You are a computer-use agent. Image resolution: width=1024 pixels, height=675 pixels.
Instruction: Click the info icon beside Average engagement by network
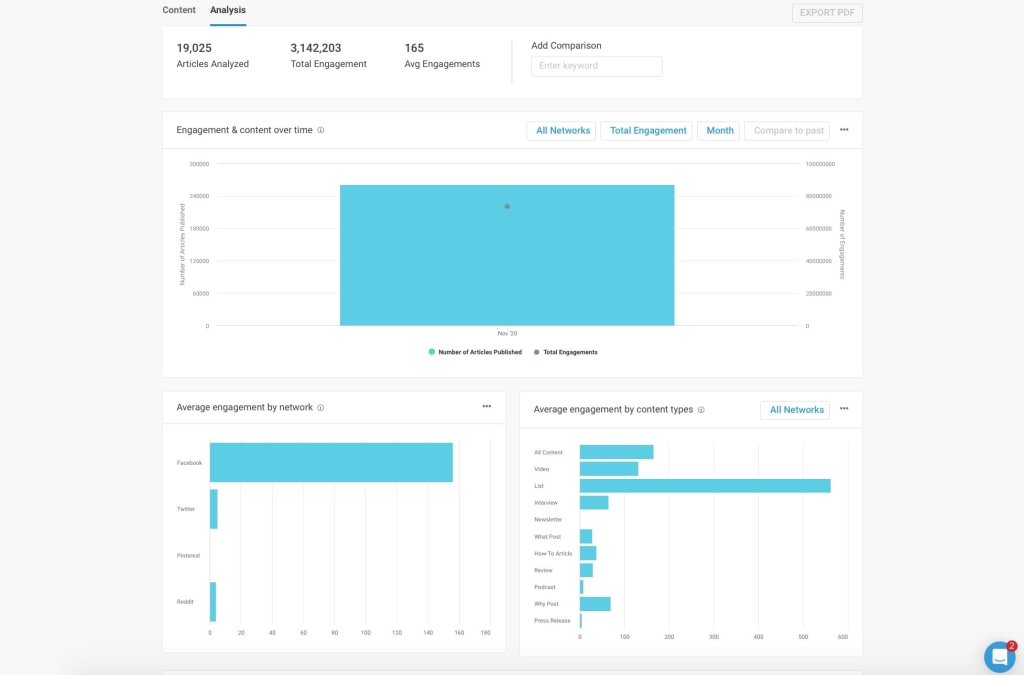pos(319,407)
